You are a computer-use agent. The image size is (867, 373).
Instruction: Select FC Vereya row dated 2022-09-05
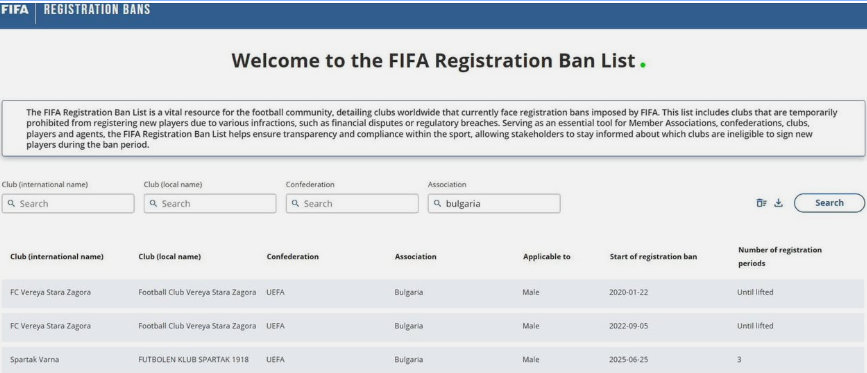pyautogui.click(x=433, y=327)
